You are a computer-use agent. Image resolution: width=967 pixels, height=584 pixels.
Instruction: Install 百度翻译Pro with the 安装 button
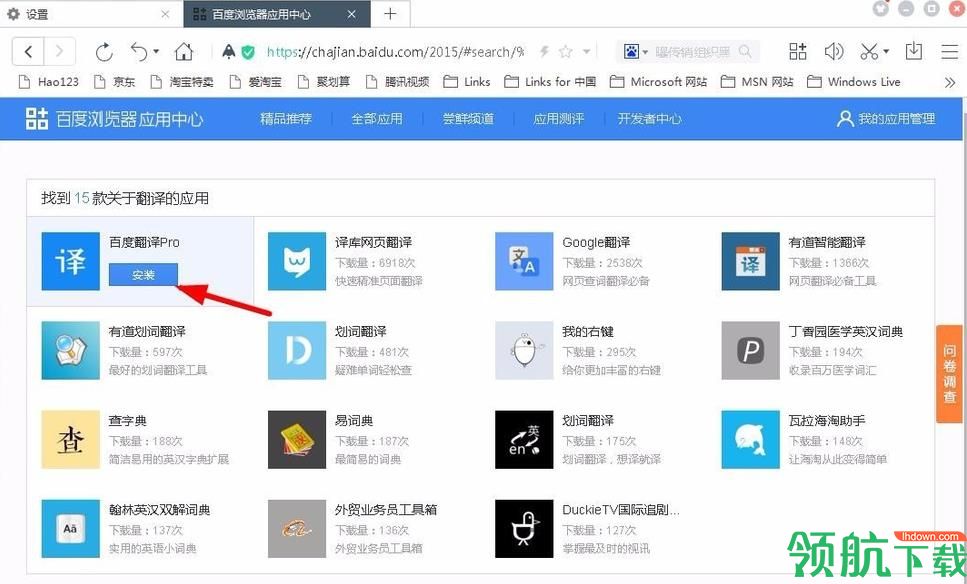tap(143, 275)
